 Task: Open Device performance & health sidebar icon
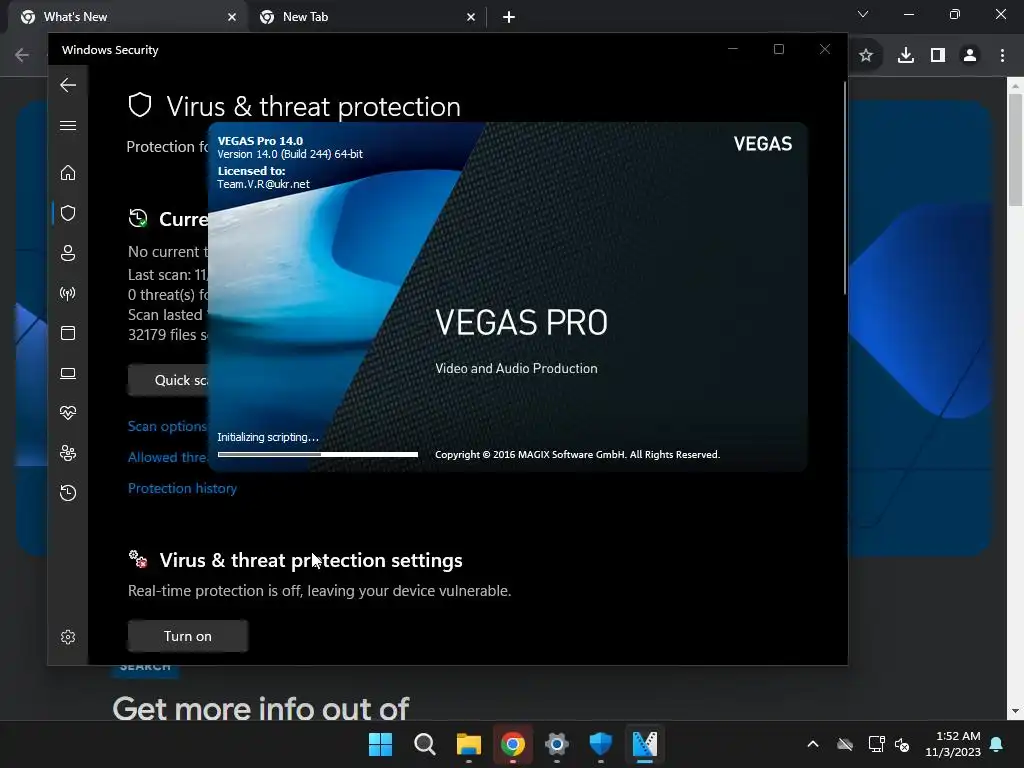(68, 413)
